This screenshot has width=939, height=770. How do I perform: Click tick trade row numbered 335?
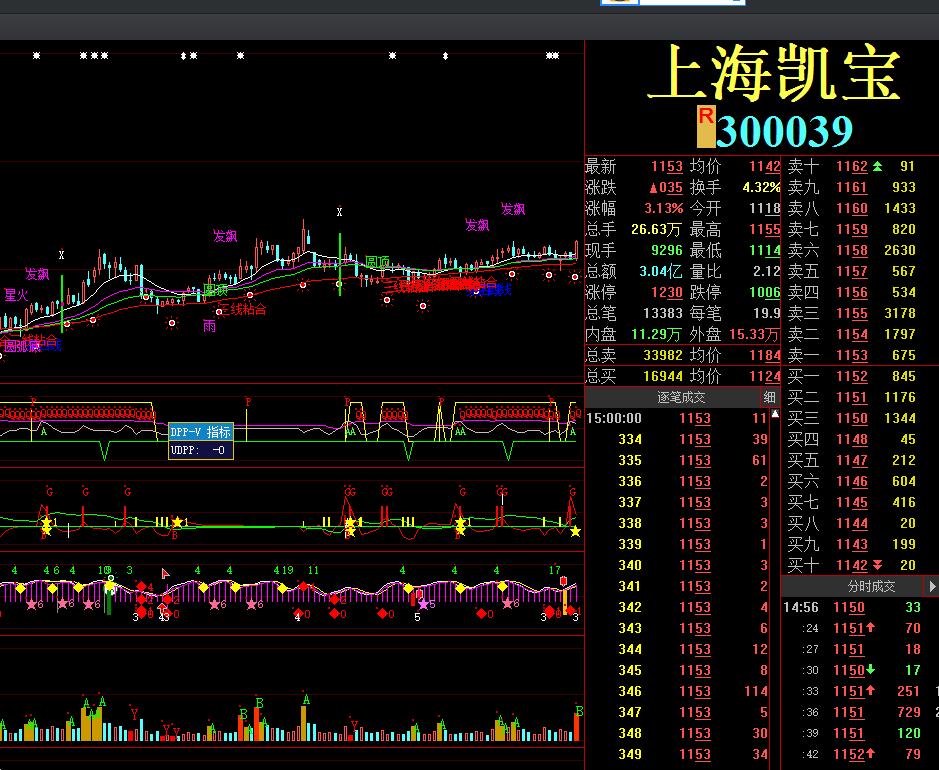[x=677, y=460]
